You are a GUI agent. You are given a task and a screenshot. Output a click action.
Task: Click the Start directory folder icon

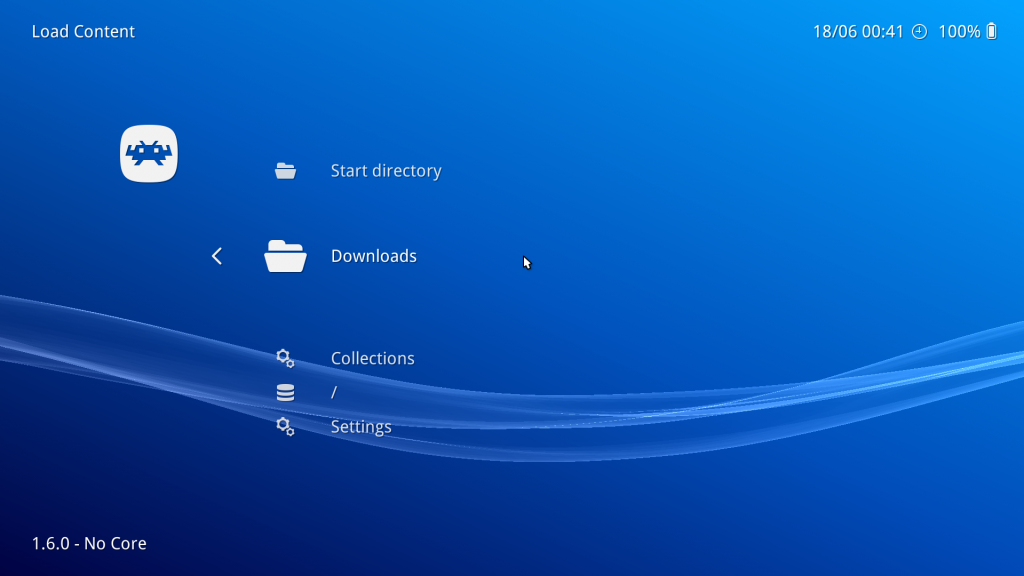(285, 170)
